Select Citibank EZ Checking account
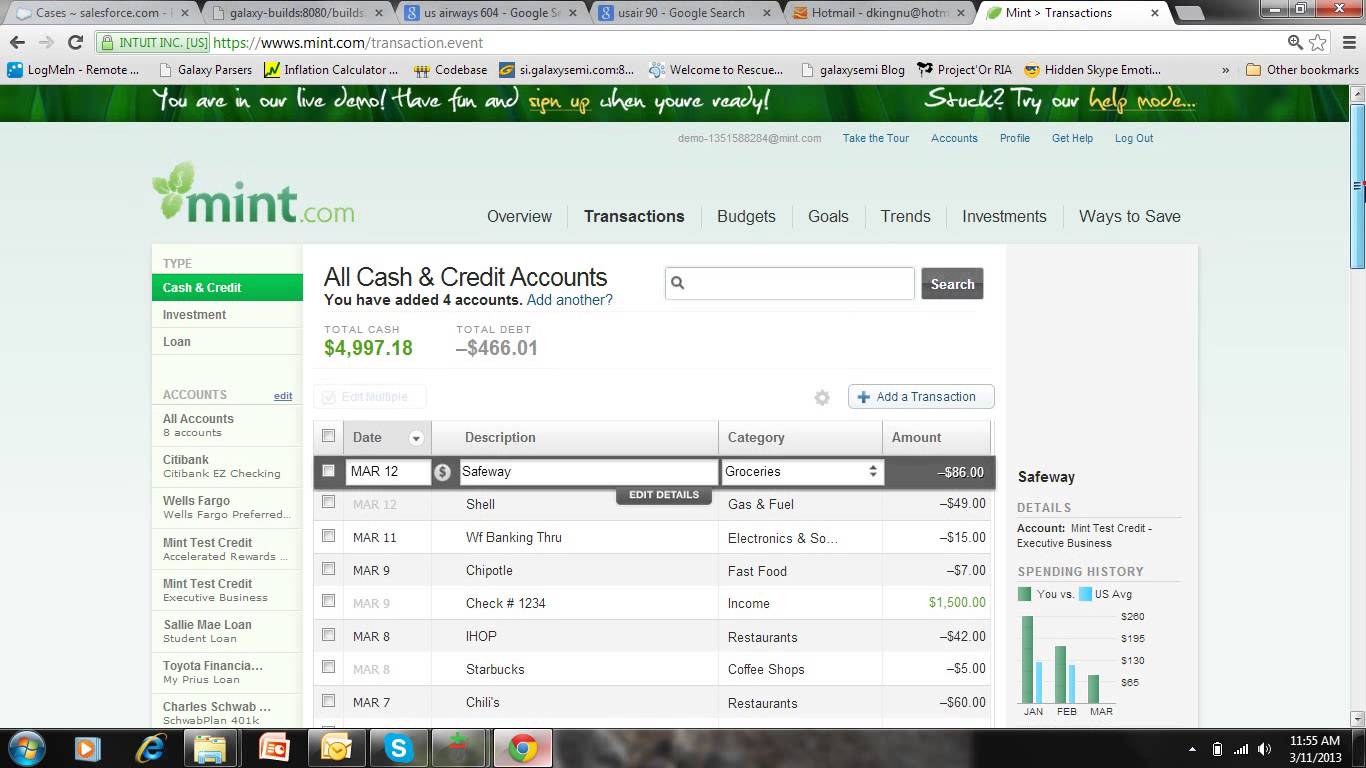 (x=227, y=466)
